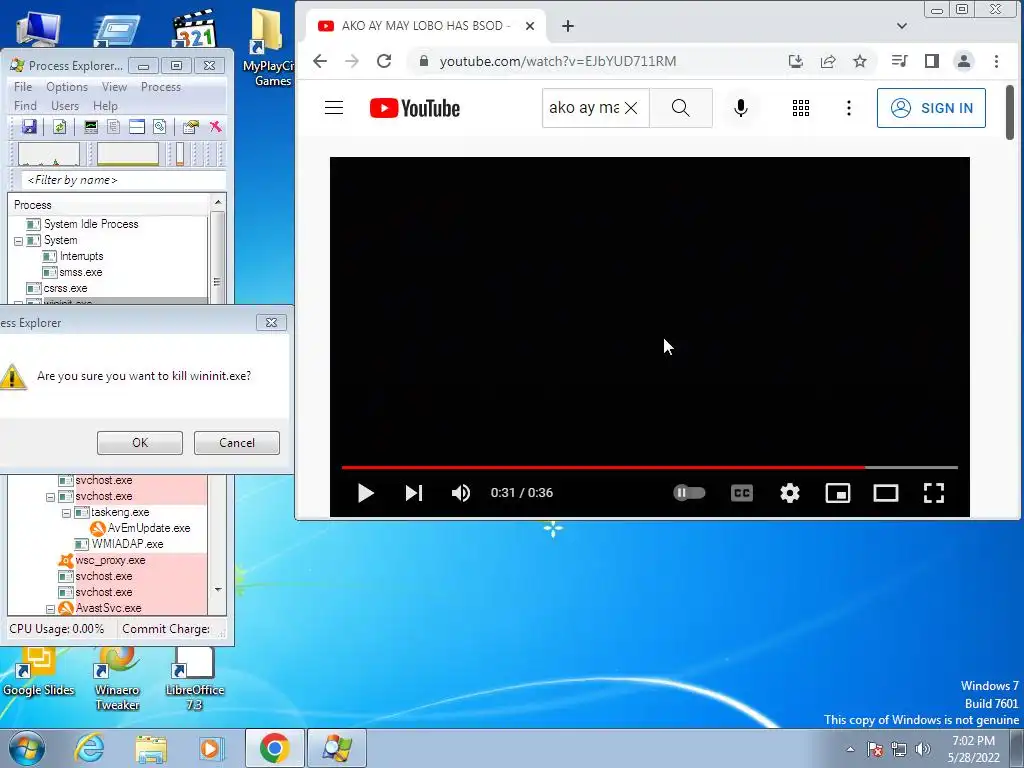Click the process list scroll down arrow
This screenshot has width=1024, height=768.
218,590
